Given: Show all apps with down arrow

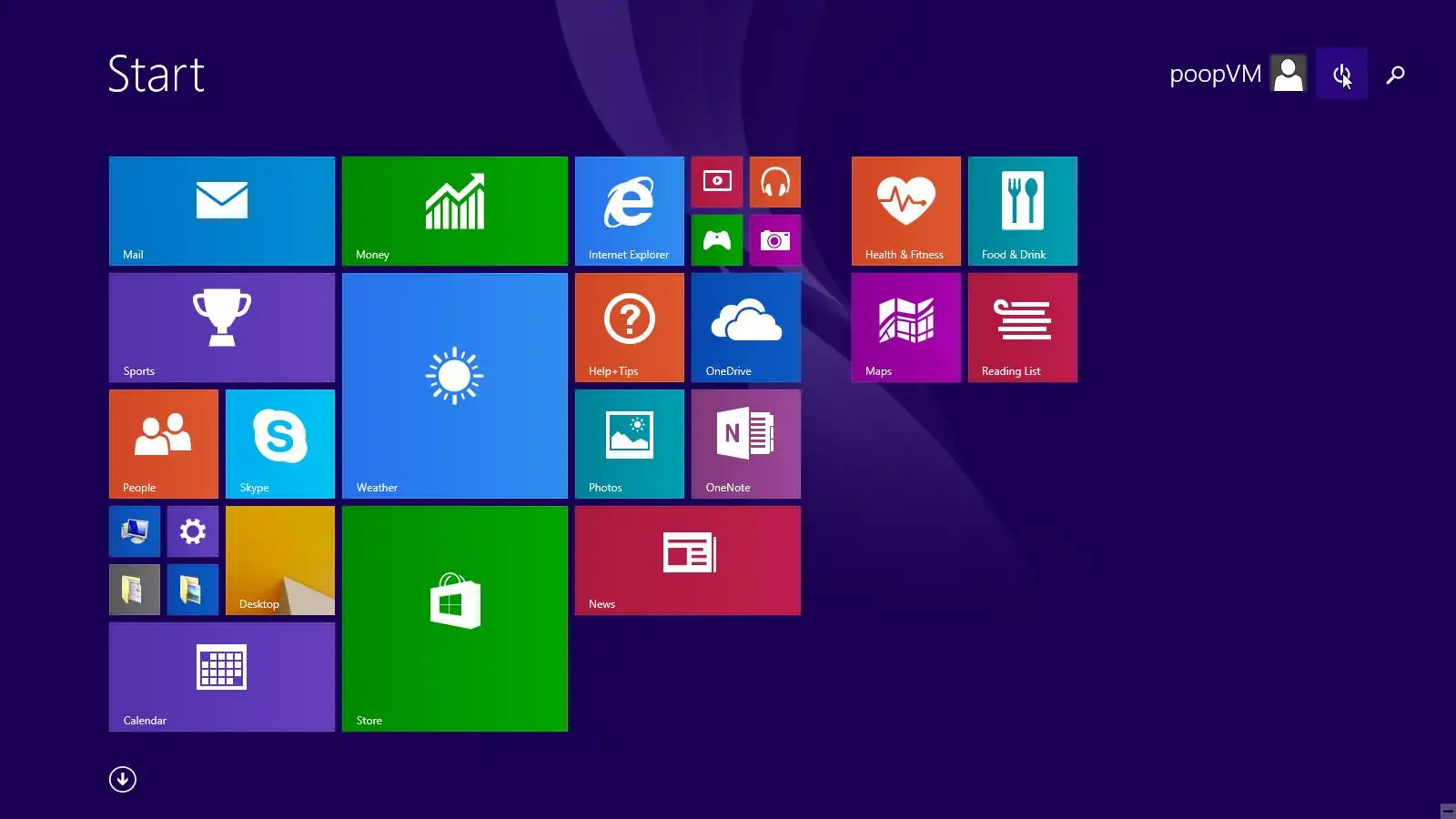Looking at the screenshot, I should [123, 779].
